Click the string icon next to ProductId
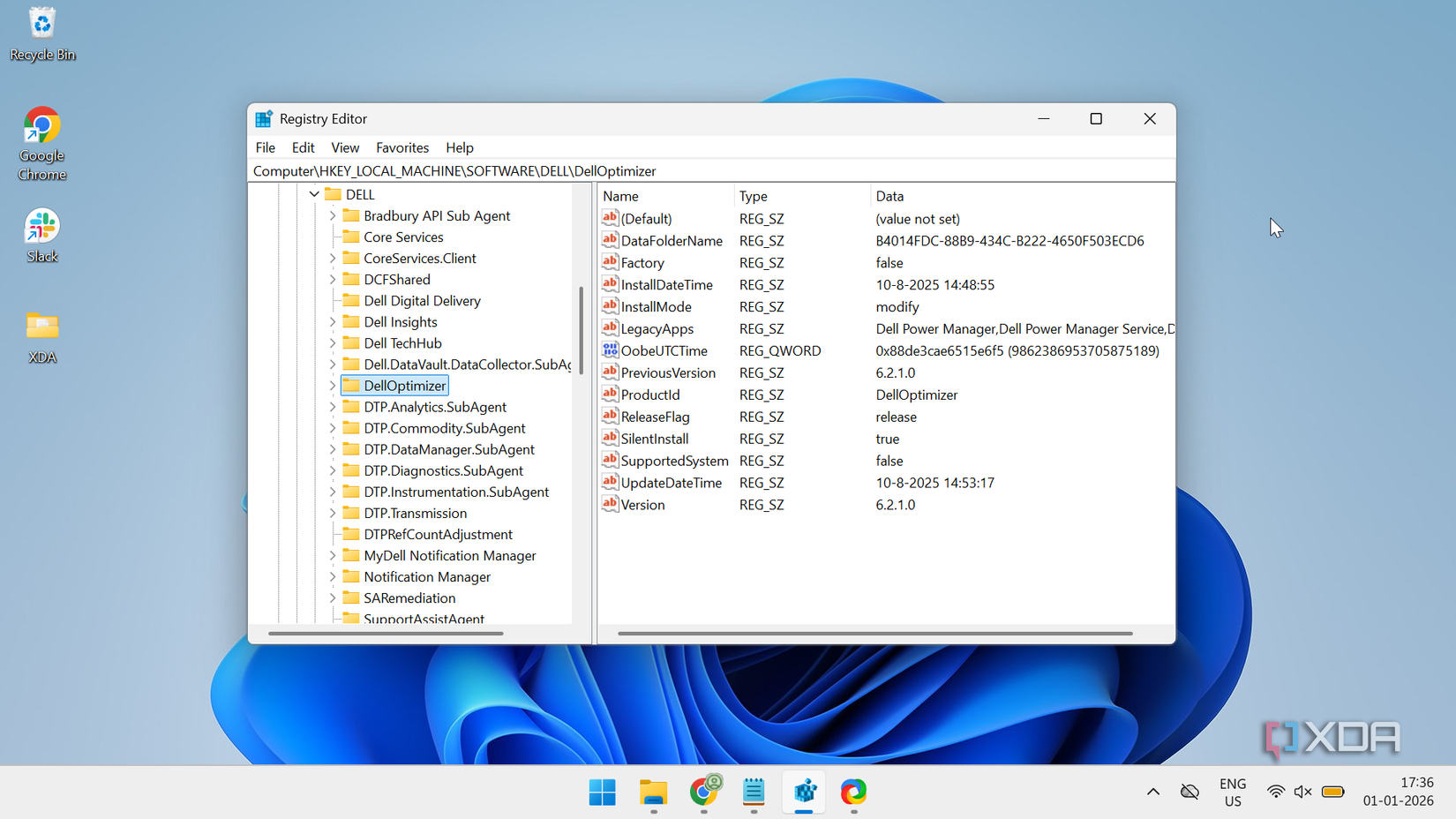The height and width of the screenshot is (819, 1456). [610, 394]
